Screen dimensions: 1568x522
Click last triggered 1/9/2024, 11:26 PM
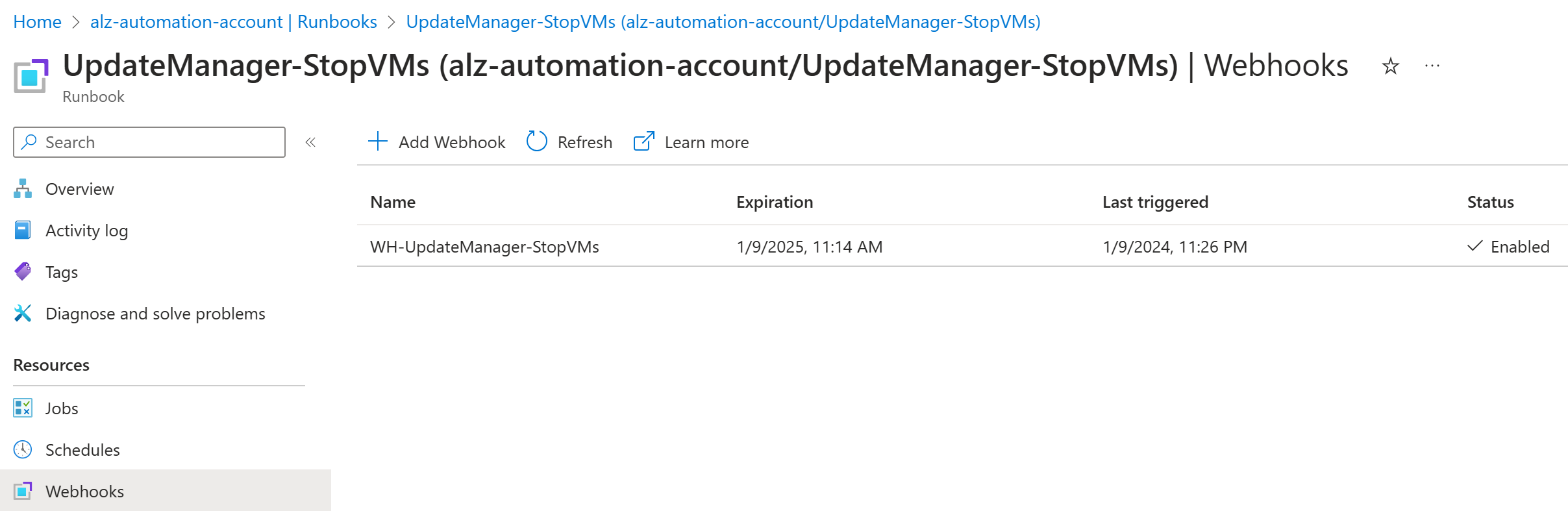[x=1175, y=247]
